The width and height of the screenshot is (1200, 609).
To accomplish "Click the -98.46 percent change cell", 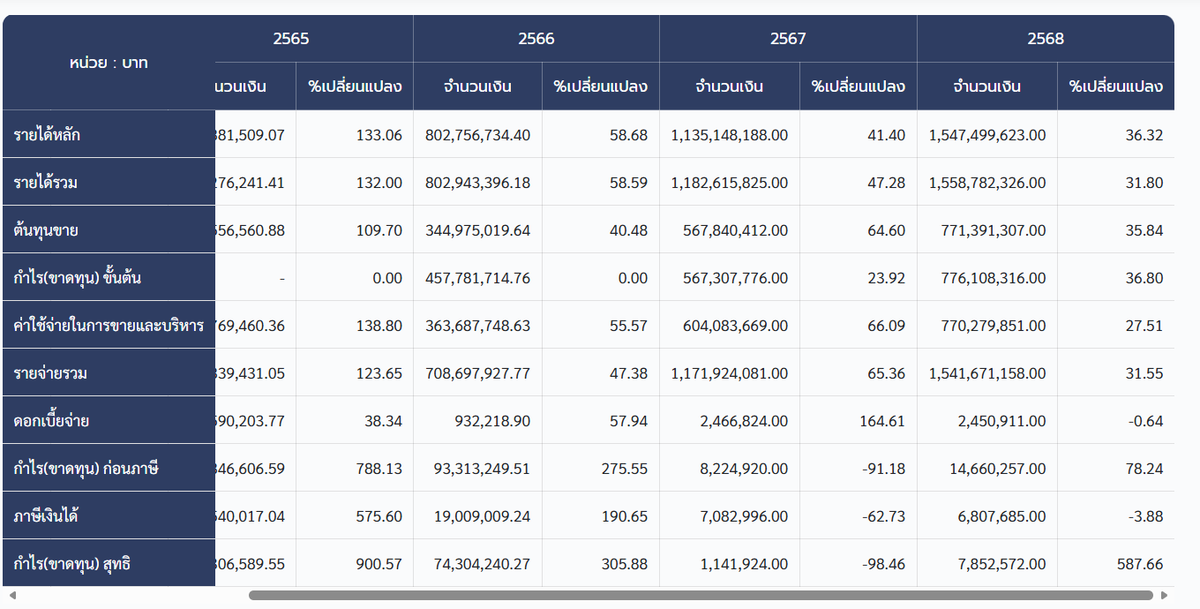I will pyautogui.click(x=859, y=564).
